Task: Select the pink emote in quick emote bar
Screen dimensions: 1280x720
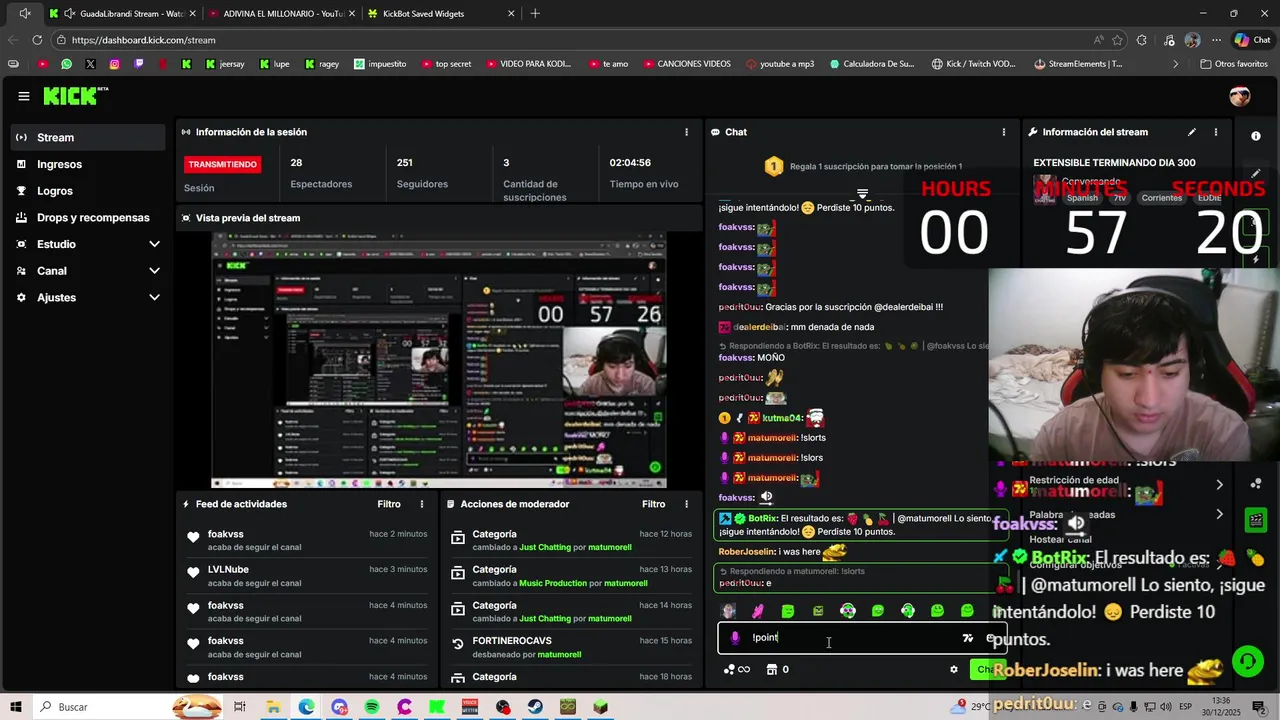Action: 758,611
